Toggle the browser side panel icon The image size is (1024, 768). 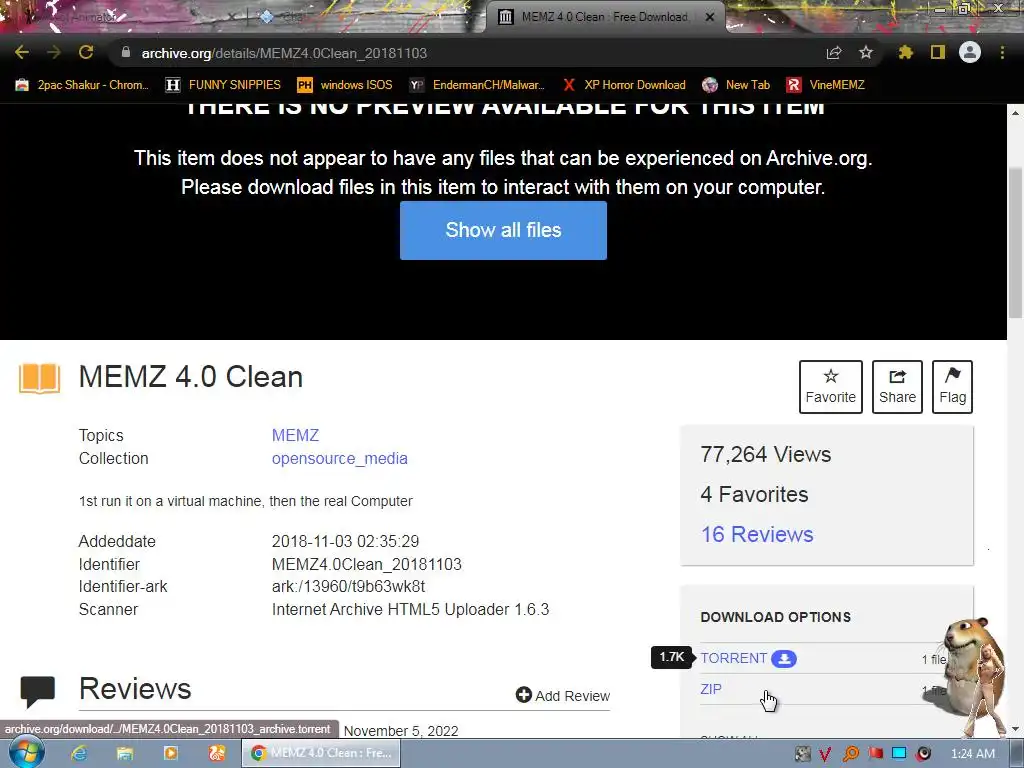click(x=938, y=53)
